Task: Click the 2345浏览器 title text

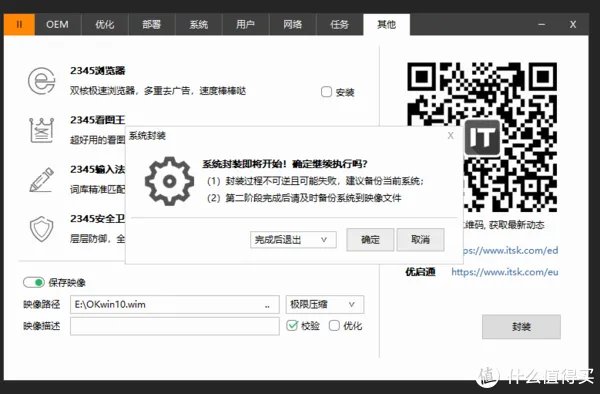Action: coord(98,71)
